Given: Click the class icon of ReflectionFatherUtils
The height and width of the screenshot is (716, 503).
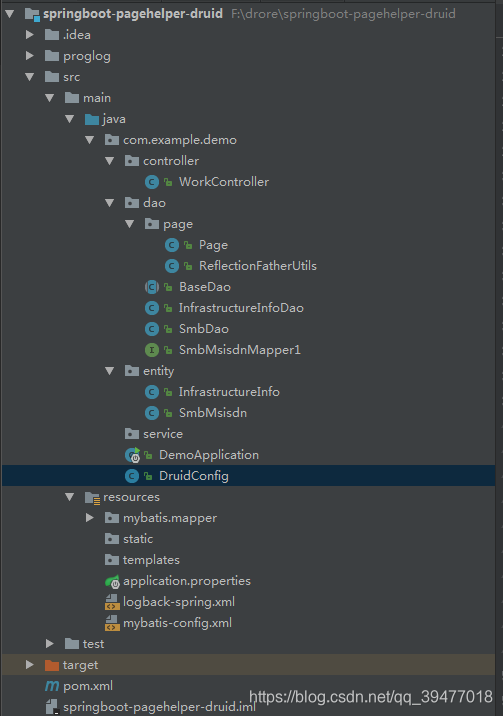Looking at the screenshot, I should 172,266.
